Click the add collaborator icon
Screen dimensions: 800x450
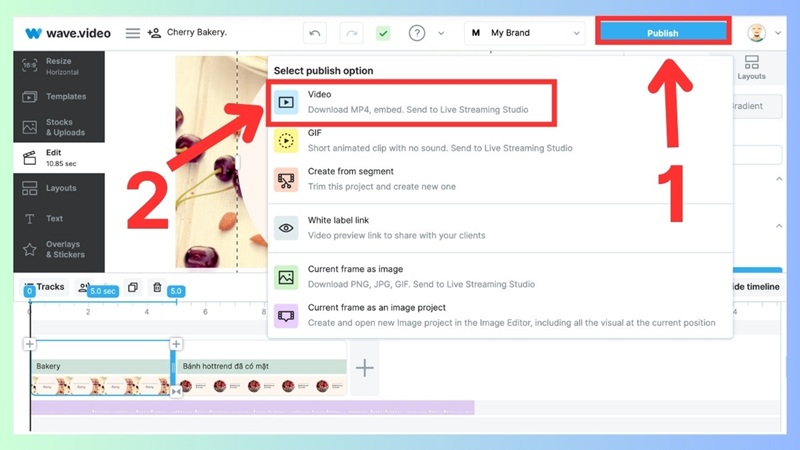[154, 33]
